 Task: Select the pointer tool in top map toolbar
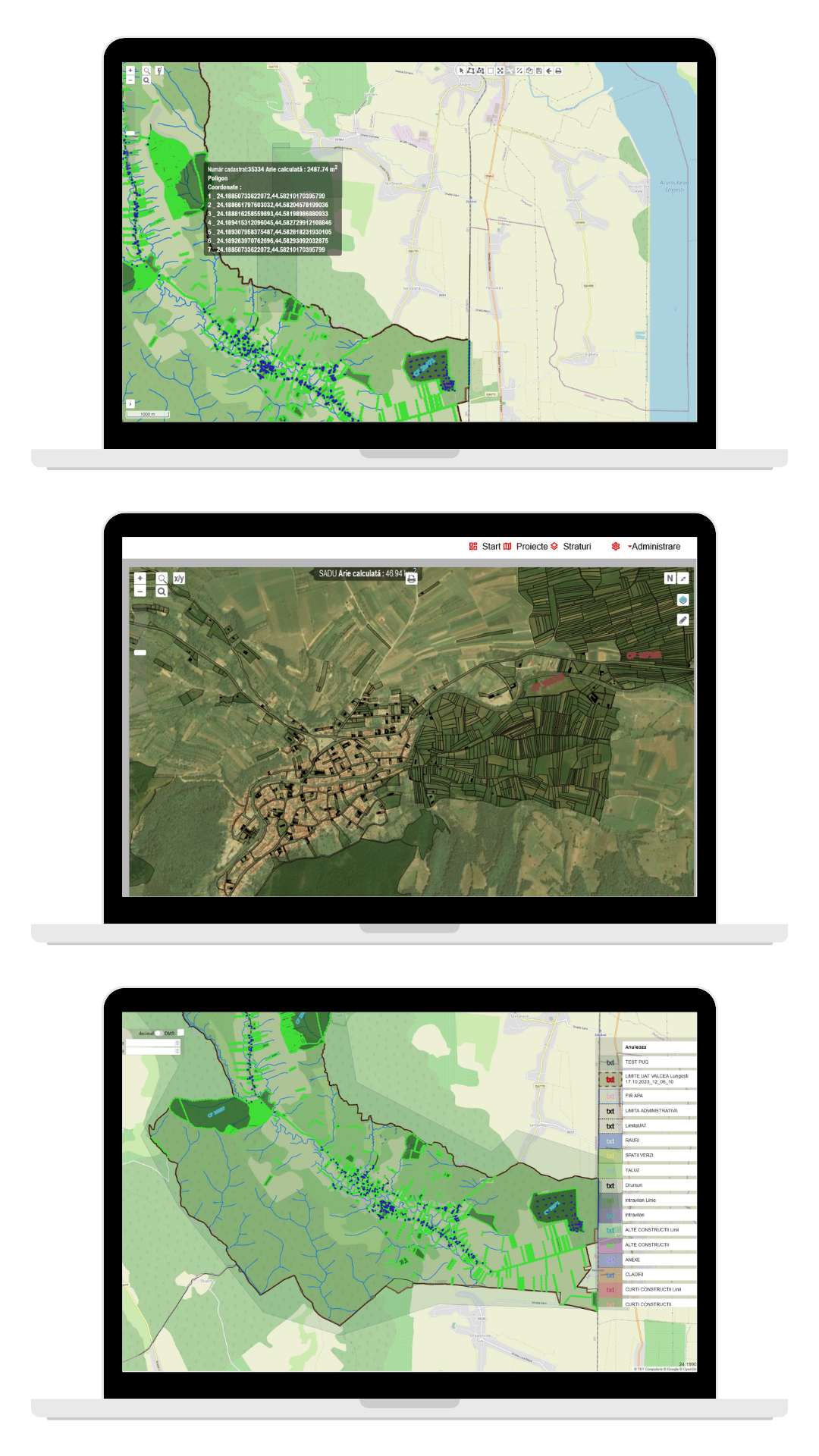461,71
